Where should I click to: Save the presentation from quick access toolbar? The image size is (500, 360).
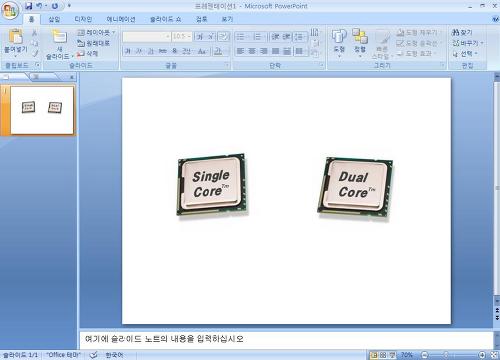point(29,6)
